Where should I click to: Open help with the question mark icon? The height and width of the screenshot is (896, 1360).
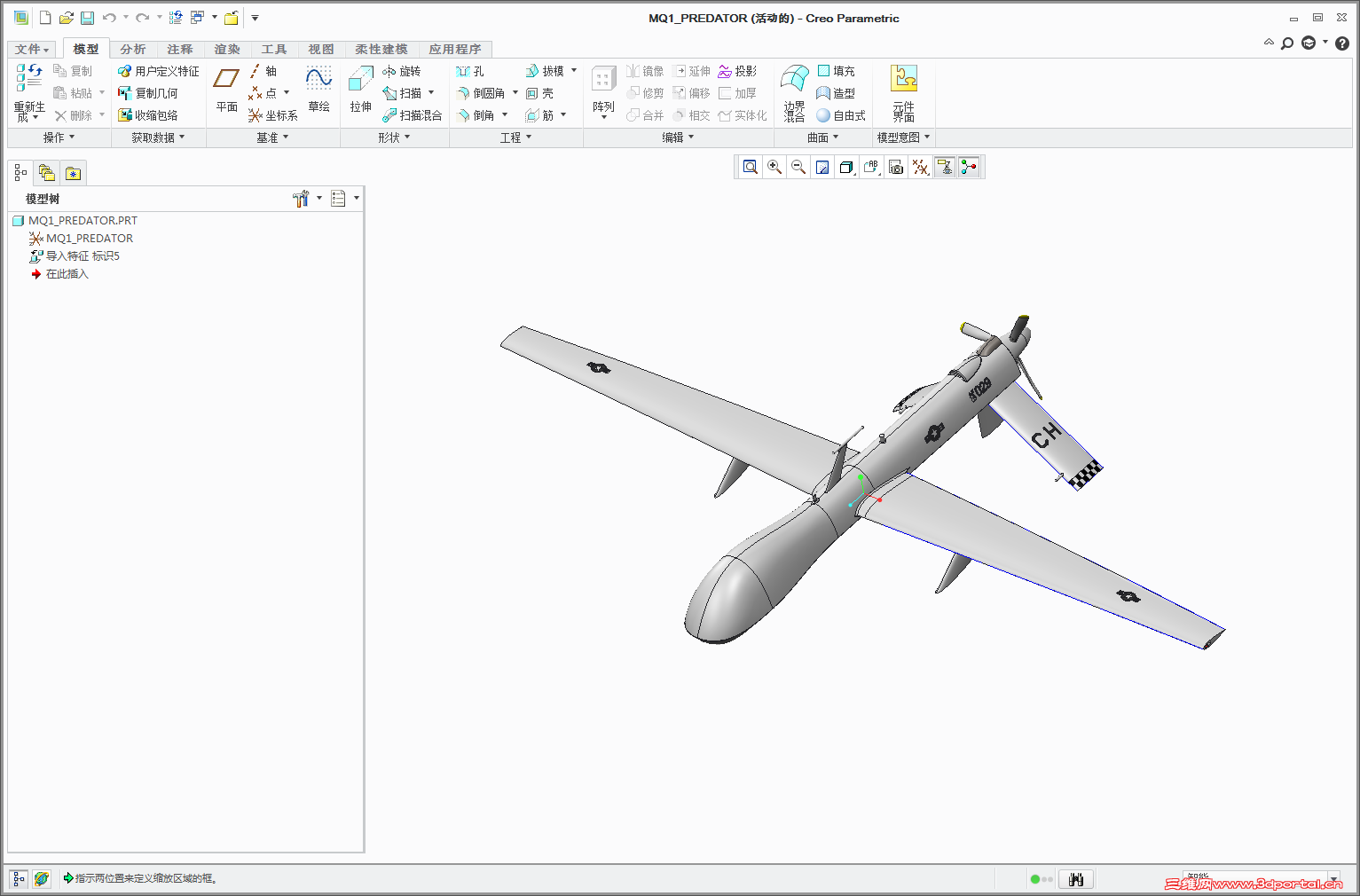click(1342, 43)
